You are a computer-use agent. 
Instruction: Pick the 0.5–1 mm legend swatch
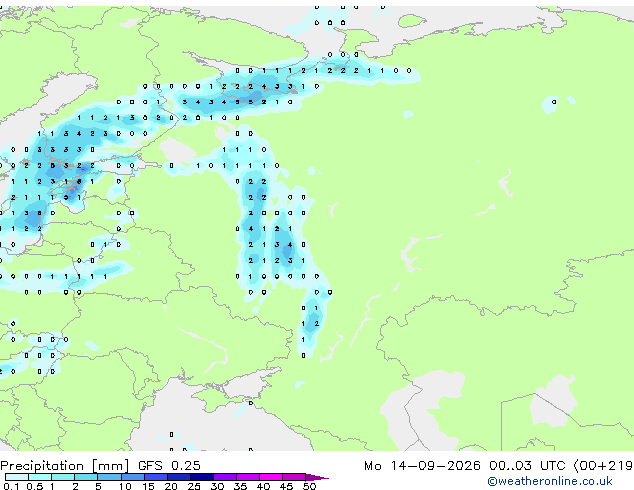40,477
